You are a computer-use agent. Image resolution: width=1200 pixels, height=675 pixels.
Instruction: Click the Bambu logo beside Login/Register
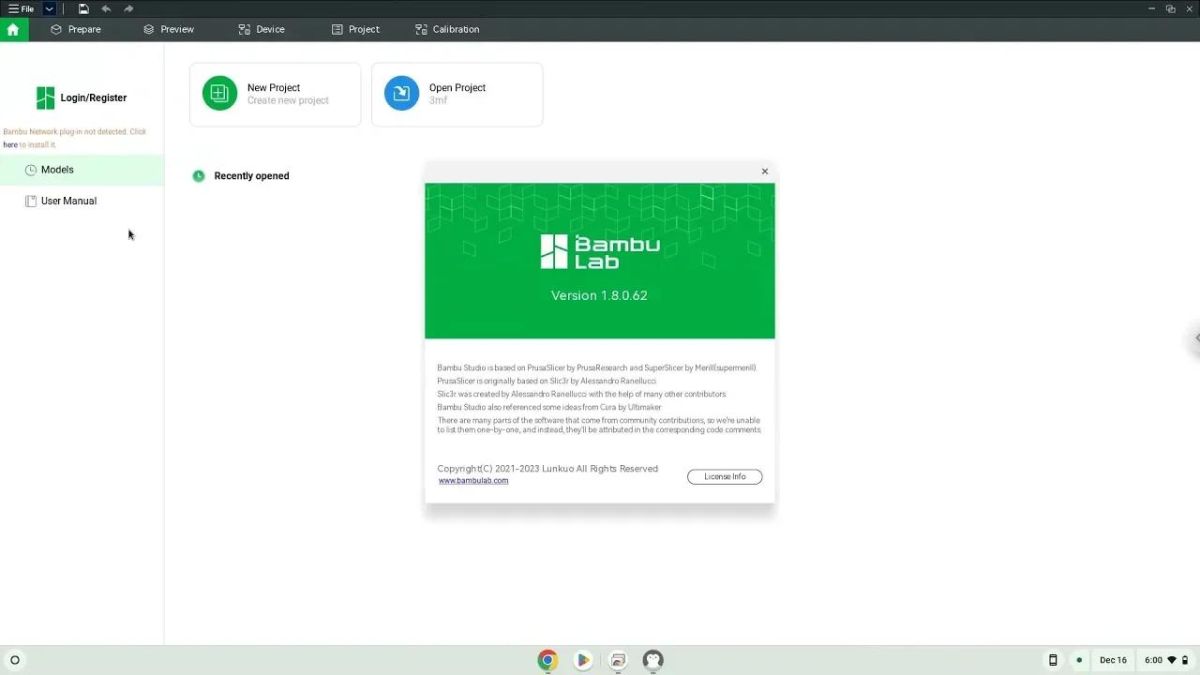[45, 98]
